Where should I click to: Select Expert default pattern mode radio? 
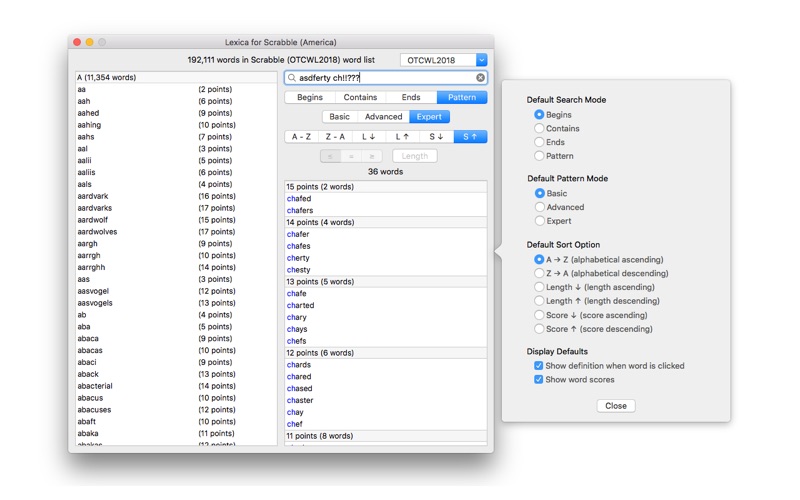pyautogui.click(x=540, y=221)
